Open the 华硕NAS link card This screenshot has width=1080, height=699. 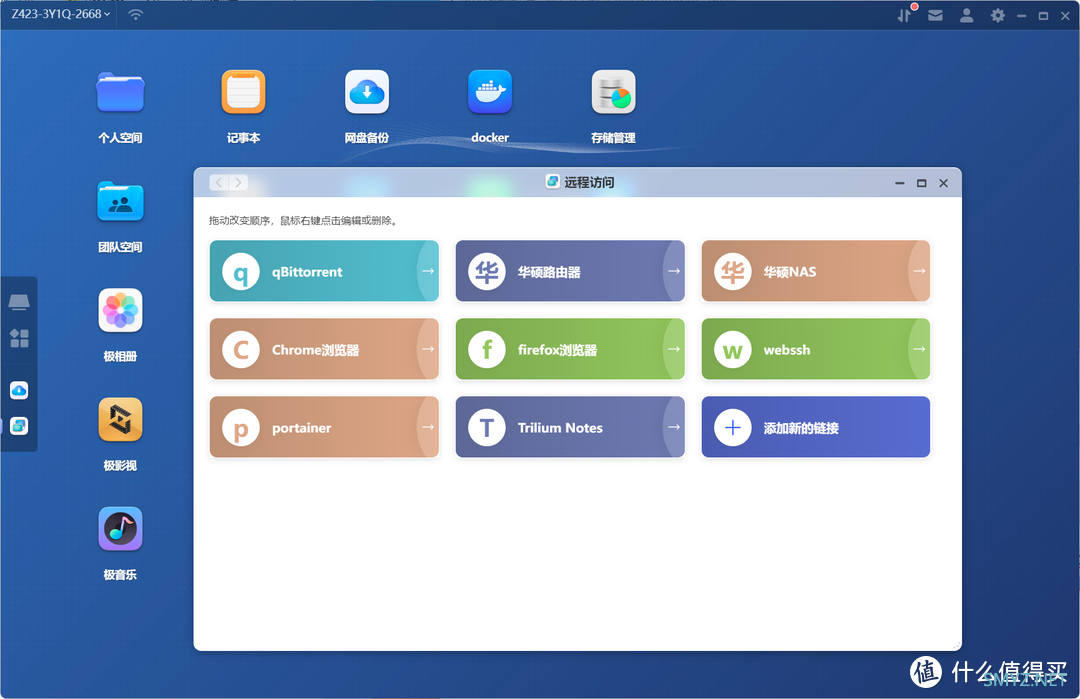coord(816,271)
